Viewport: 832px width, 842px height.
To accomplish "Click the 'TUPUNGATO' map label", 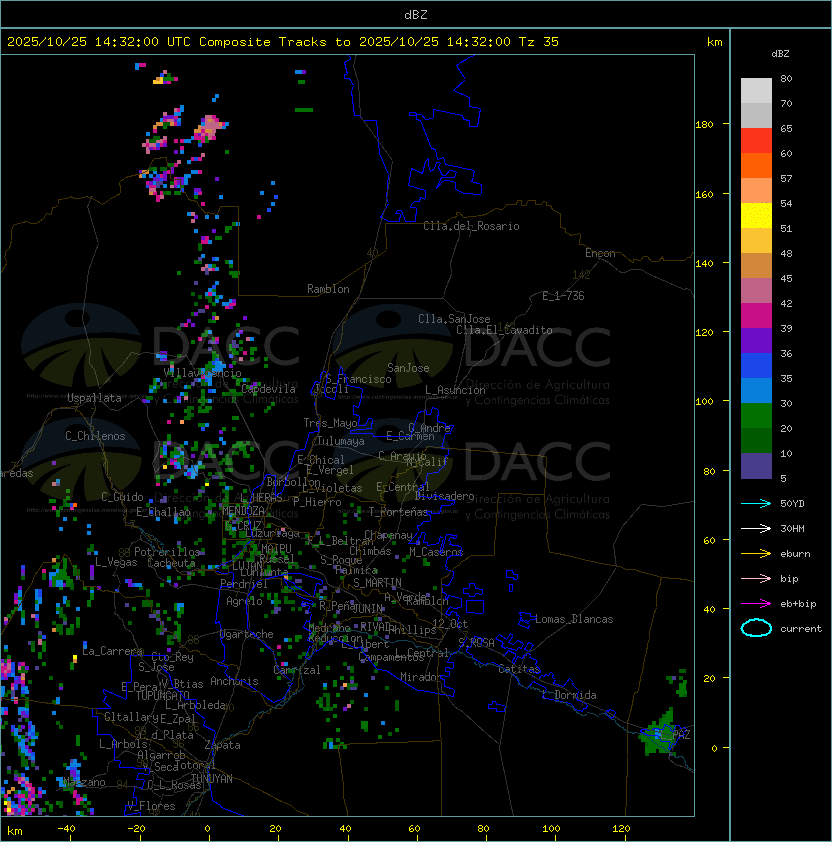I will pos(162,695).
